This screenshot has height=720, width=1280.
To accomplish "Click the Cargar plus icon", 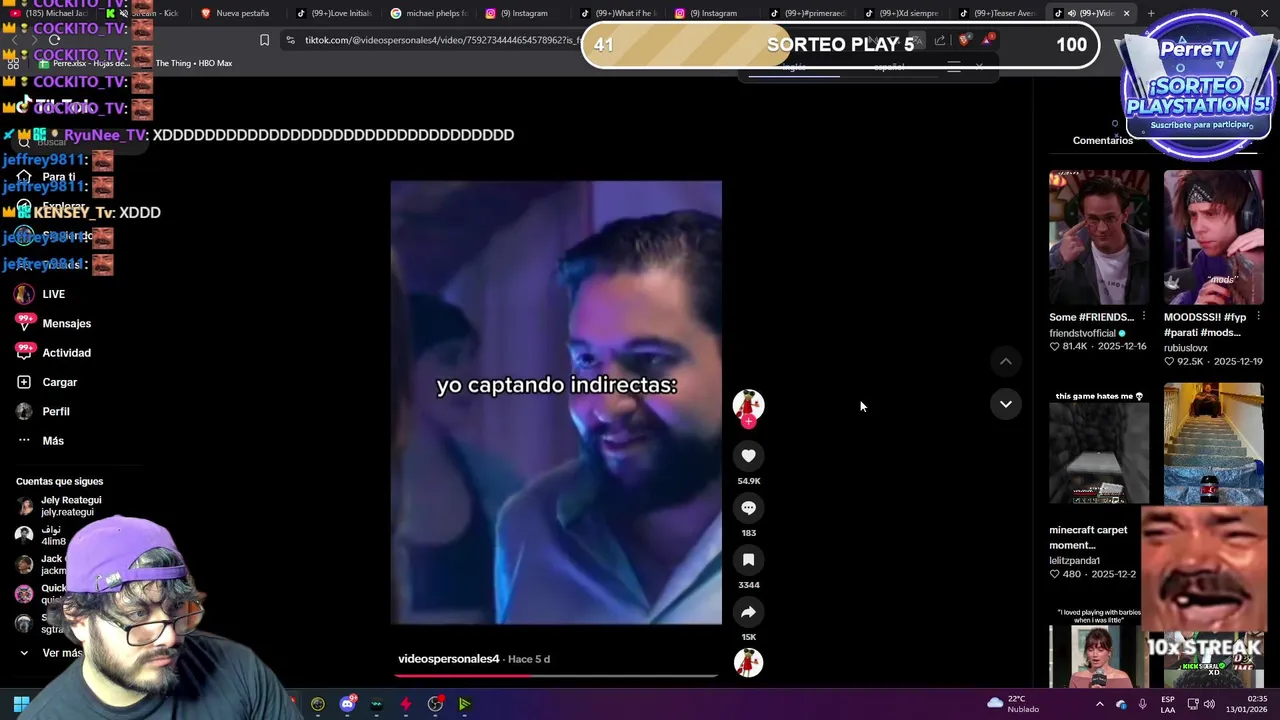I will point(24,382).
